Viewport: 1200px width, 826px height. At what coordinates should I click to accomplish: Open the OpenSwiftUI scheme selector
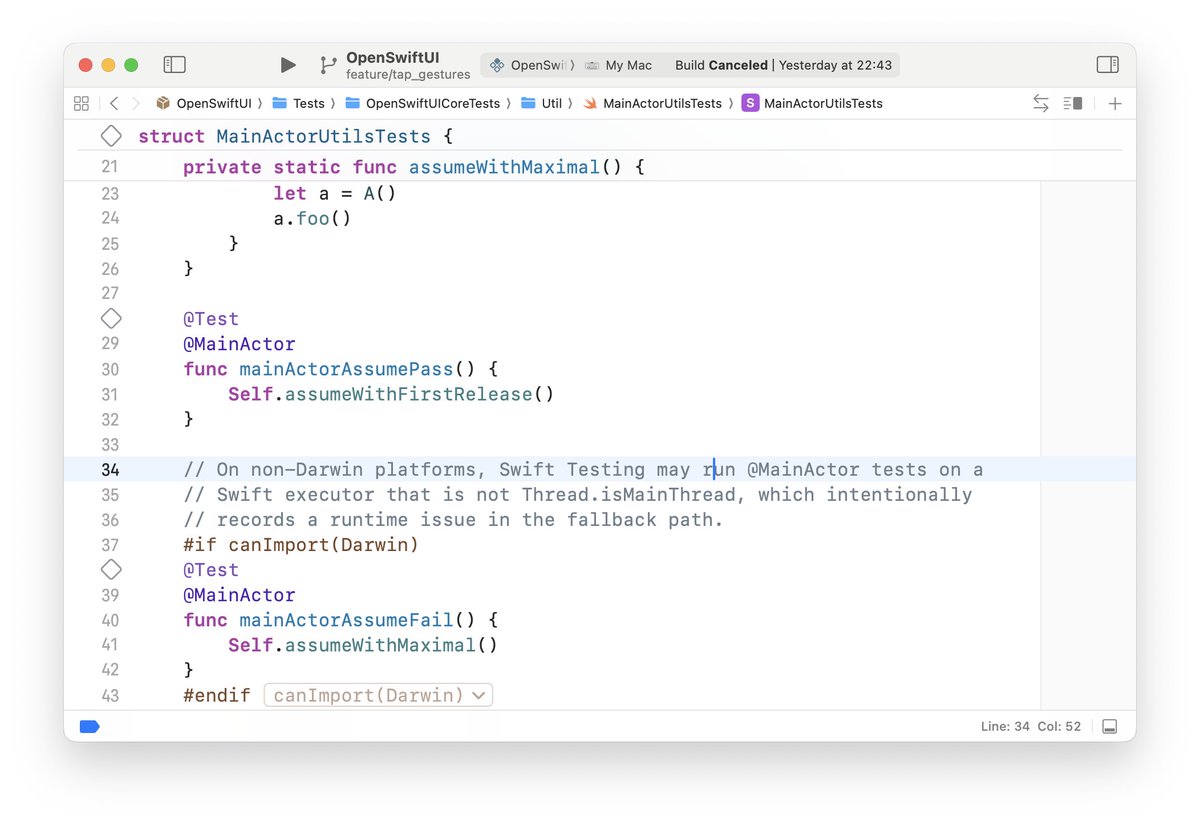click(529, 65)
